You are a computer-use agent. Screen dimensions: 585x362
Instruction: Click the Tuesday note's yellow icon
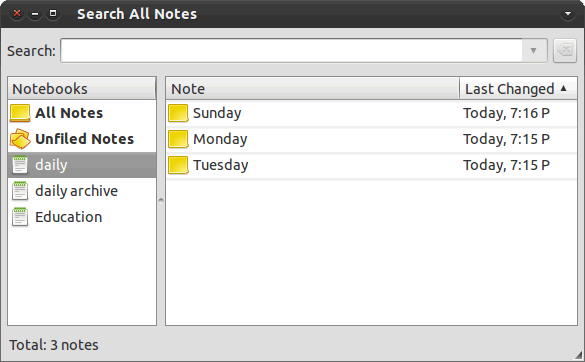pyautogui.click(x=178, y=165)
